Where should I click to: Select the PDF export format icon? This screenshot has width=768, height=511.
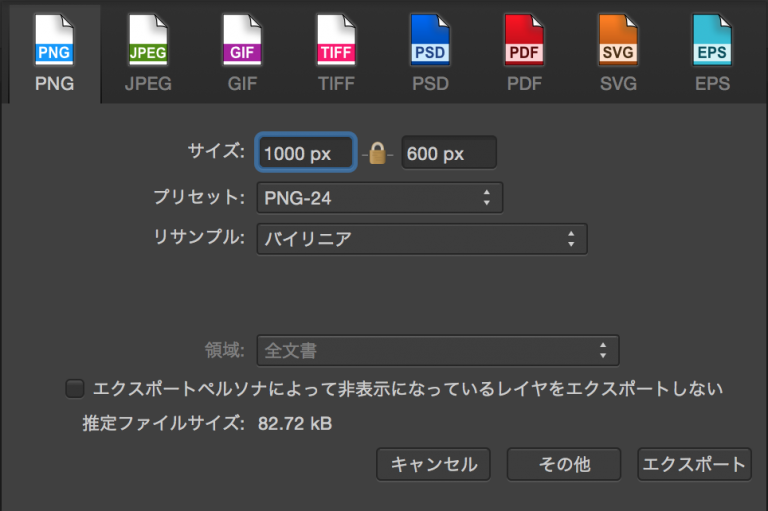pos(524,40)
